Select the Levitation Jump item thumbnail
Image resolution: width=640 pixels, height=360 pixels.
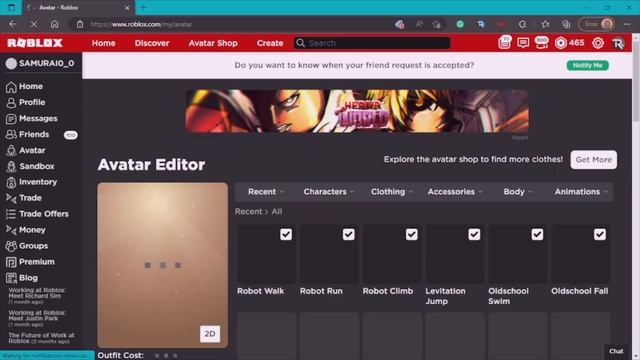[455, 254]
